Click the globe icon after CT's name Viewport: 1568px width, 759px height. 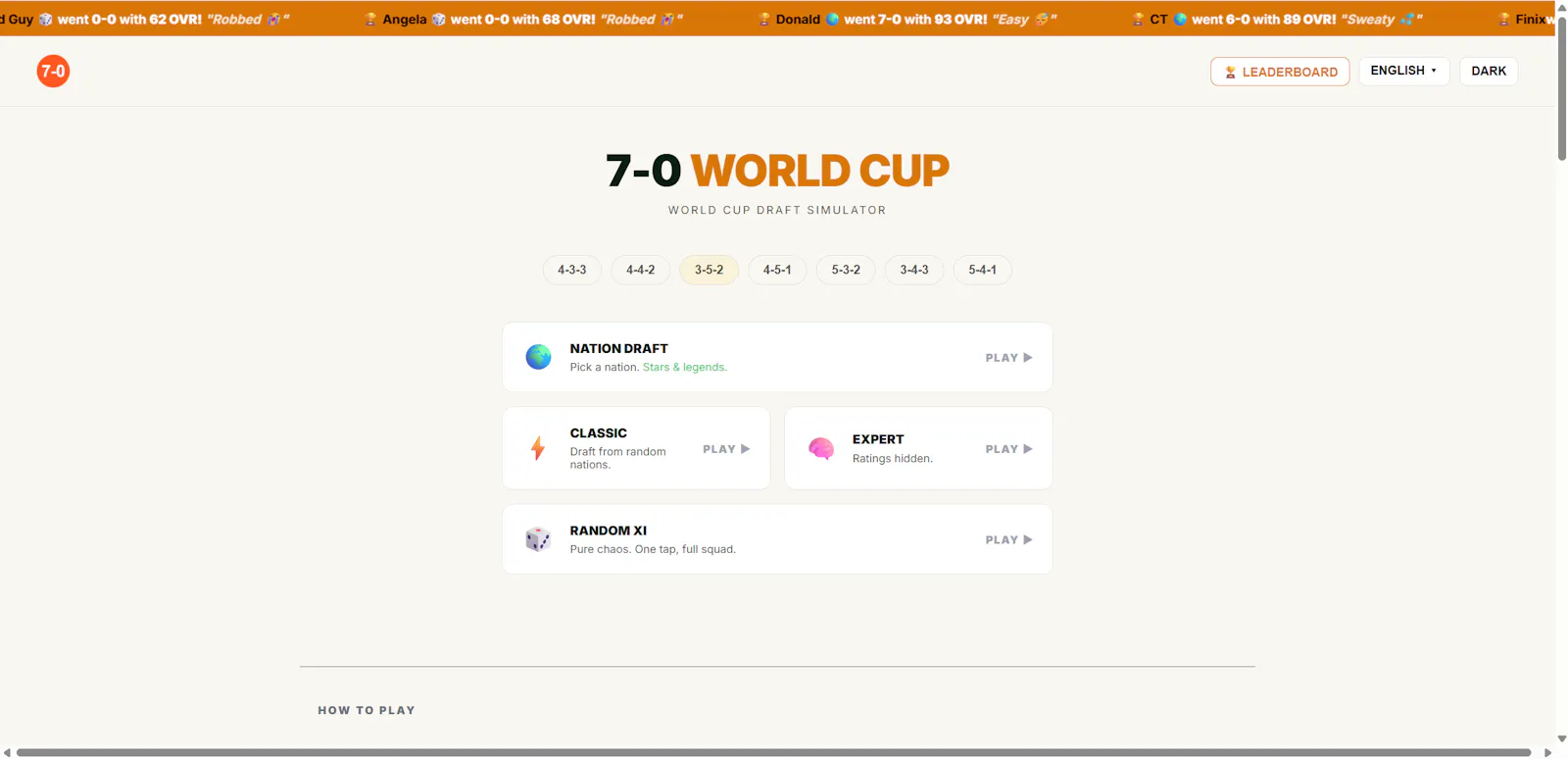[1181, 19]
